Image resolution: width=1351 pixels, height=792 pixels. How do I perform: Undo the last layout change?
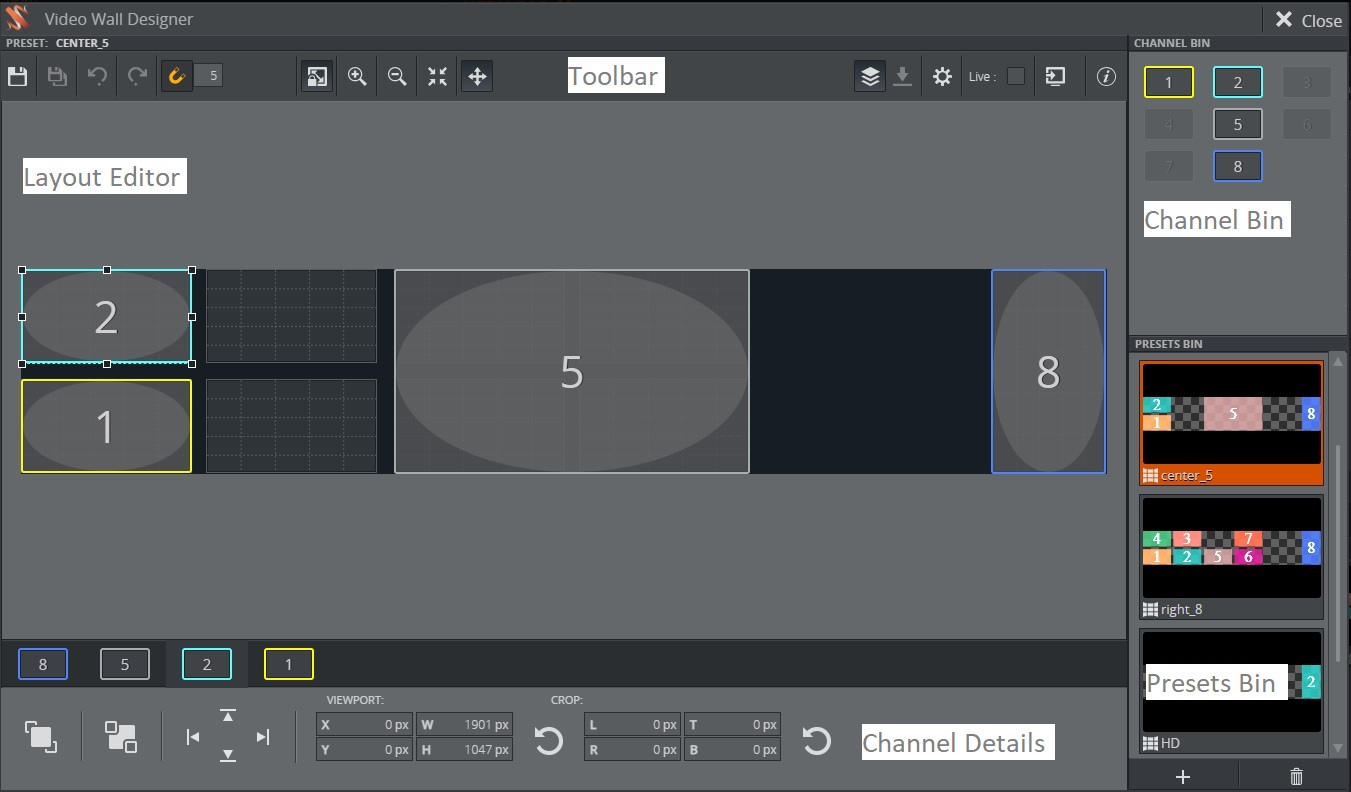click(x=97, y=75)
